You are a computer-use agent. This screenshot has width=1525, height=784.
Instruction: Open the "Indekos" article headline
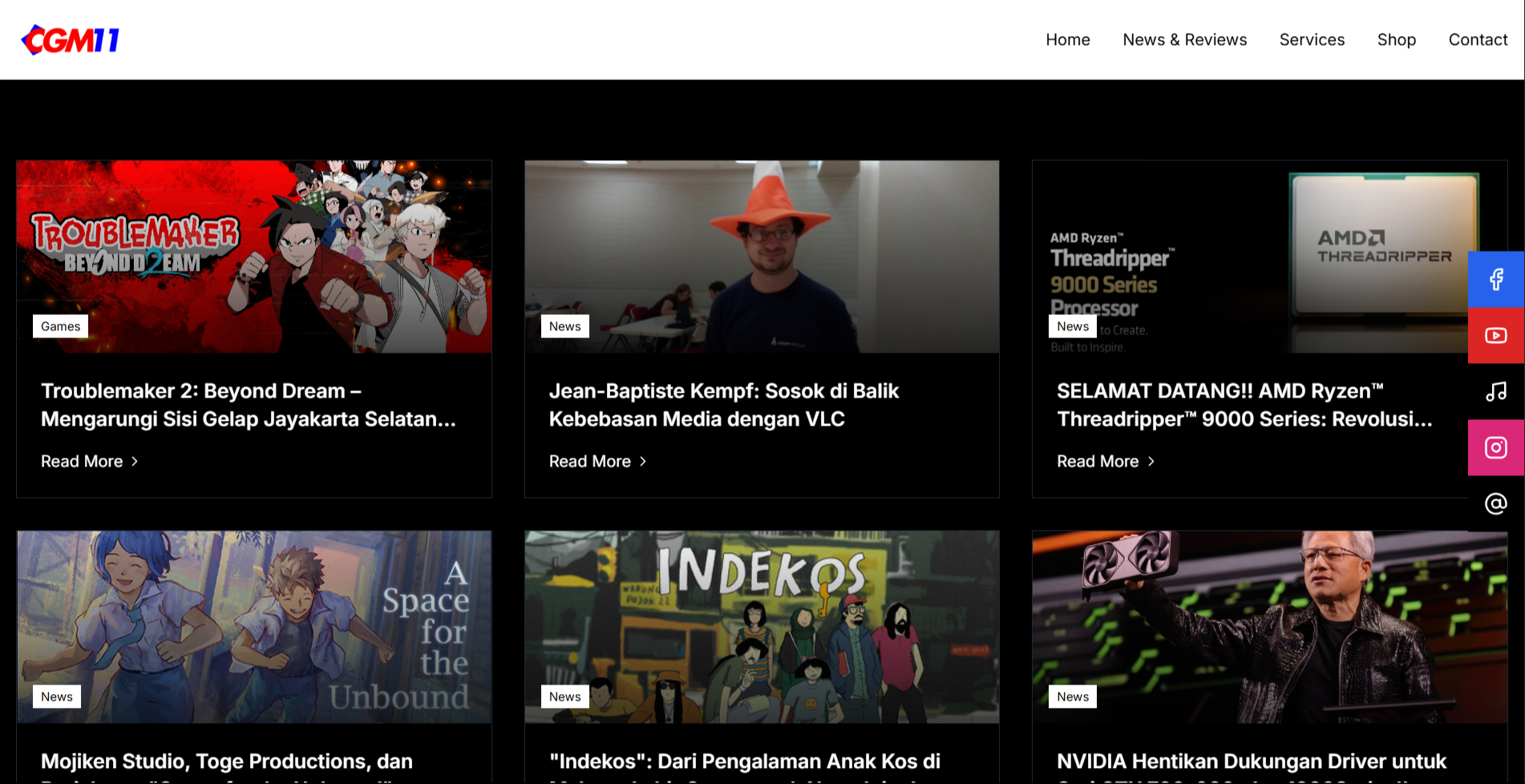[x=745, y=766]
